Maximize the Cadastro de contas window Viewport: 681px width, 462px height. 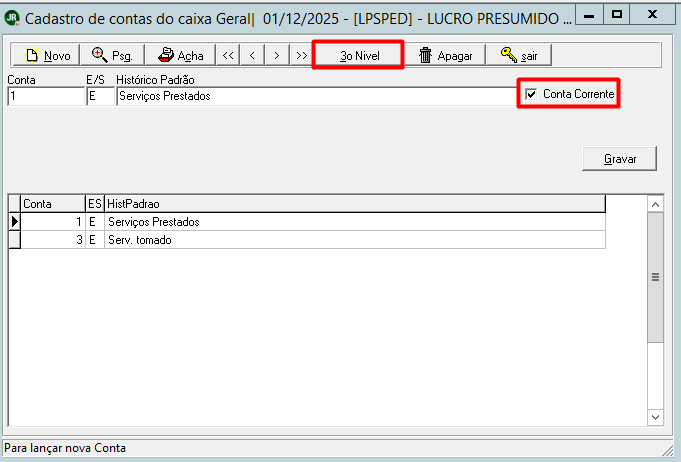tap(616, 15)
